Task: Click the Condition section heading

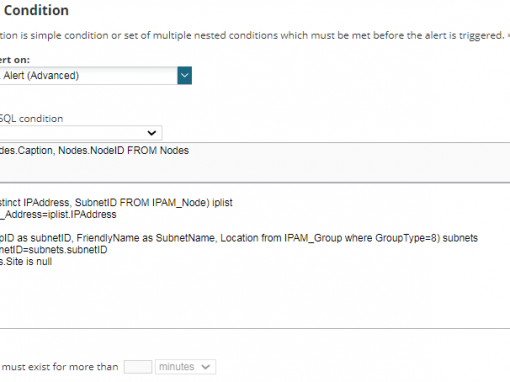Action: pyautogui.click(x=36, y=10)
